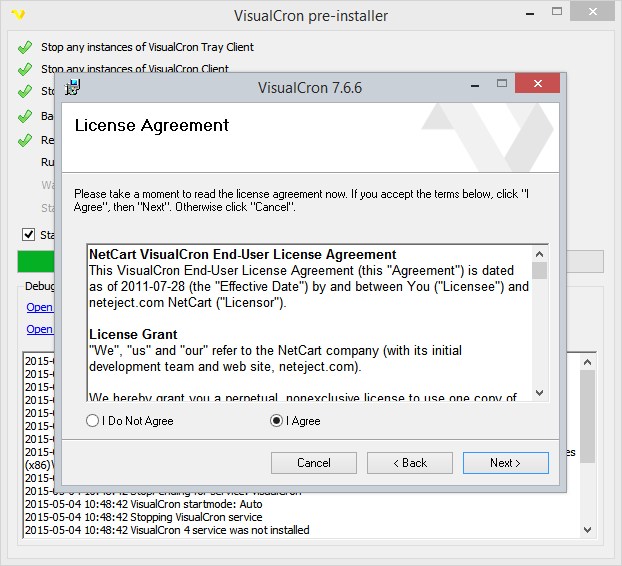
Task: Open the first 'Open' link under Debug
Action: click(39, 307)
